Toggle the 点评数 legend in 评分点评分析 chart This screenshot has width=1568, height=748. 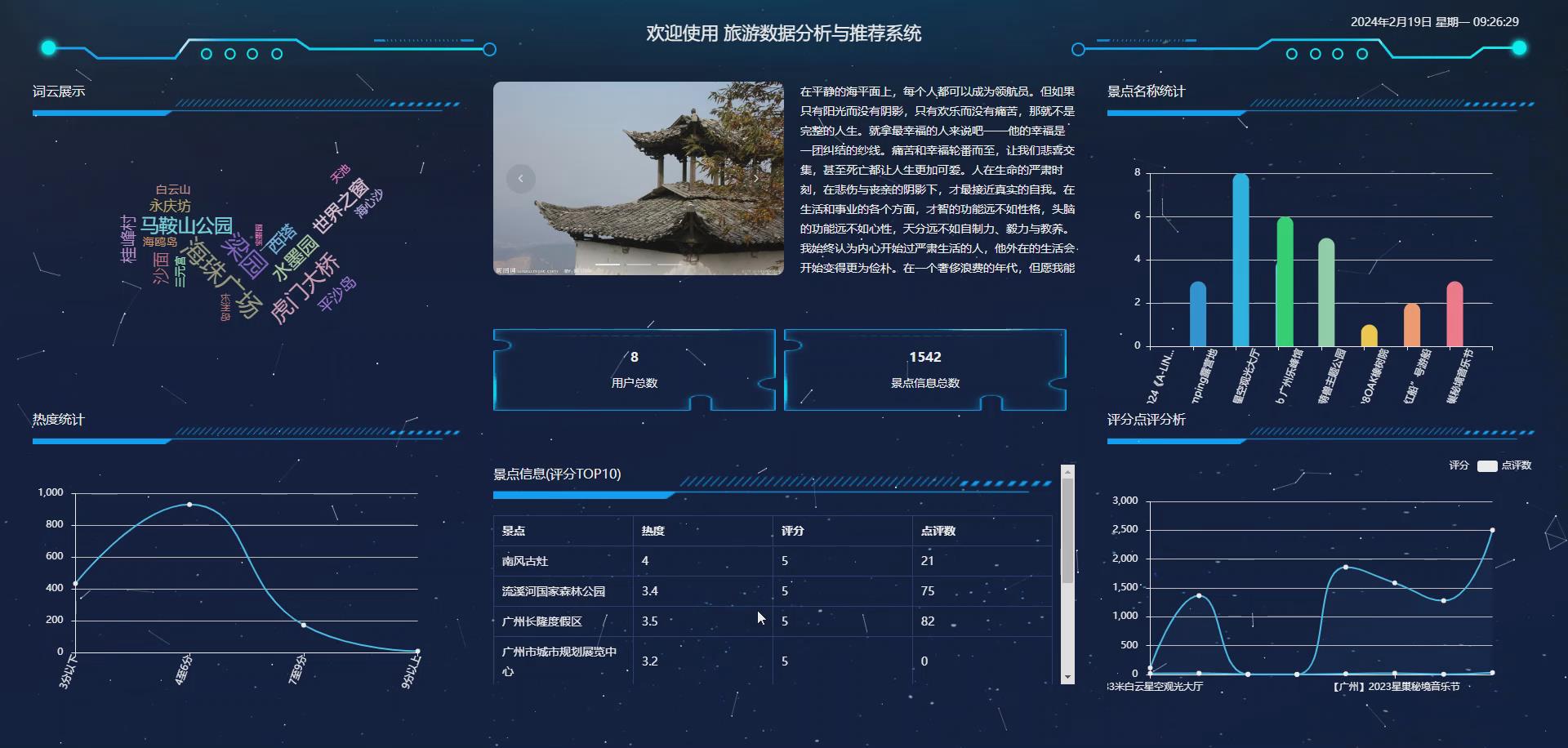pos(1517,465)
